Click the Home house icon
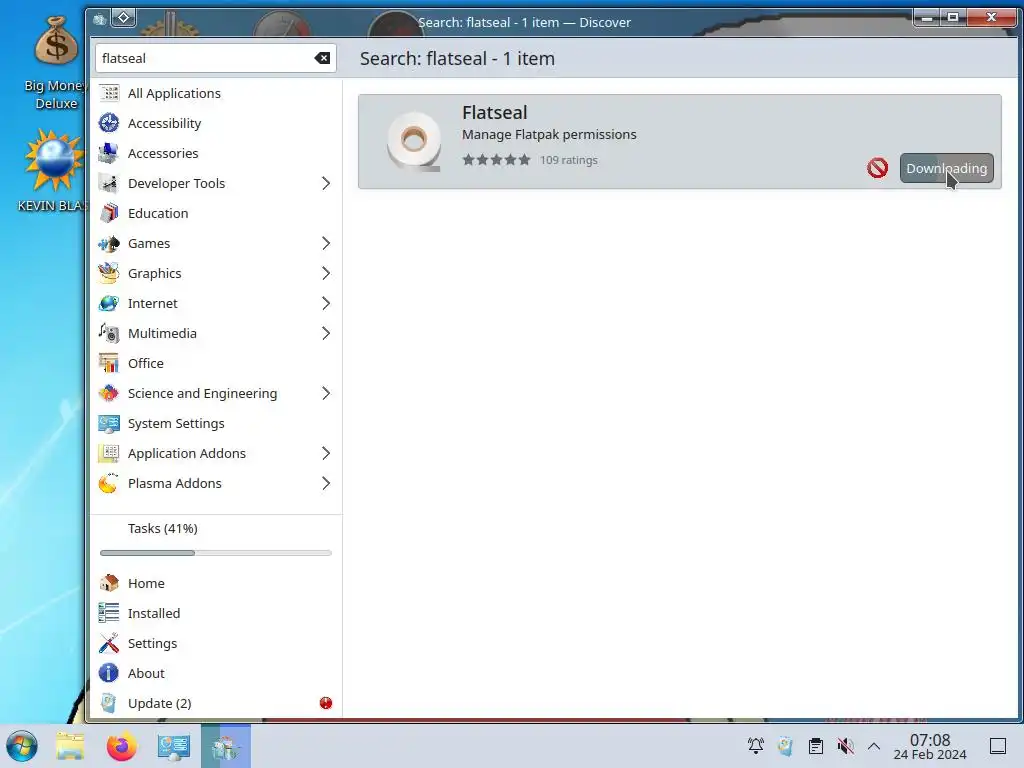 coord(109,583)
